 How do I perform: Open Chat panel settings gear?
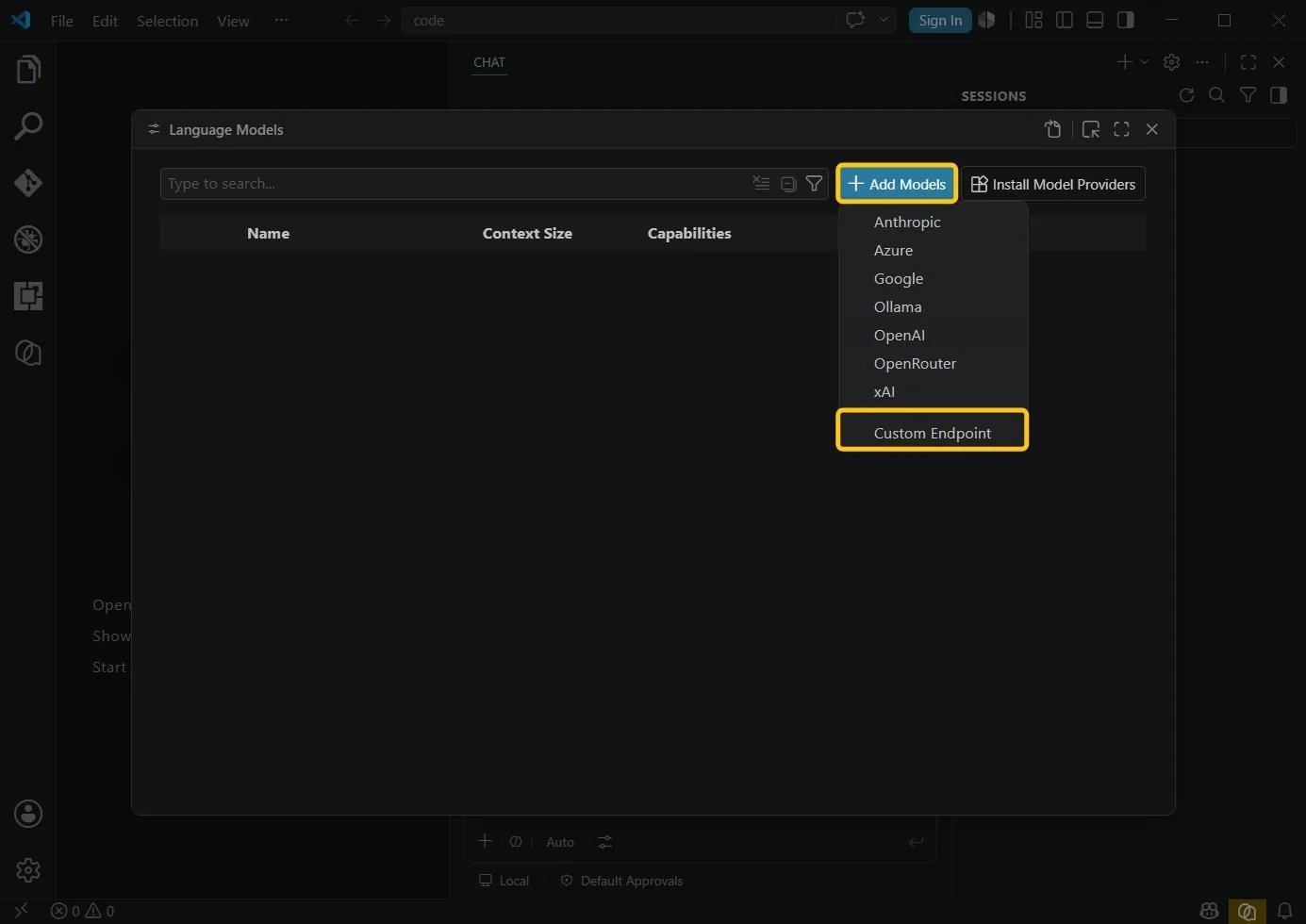pos(1171,61)
